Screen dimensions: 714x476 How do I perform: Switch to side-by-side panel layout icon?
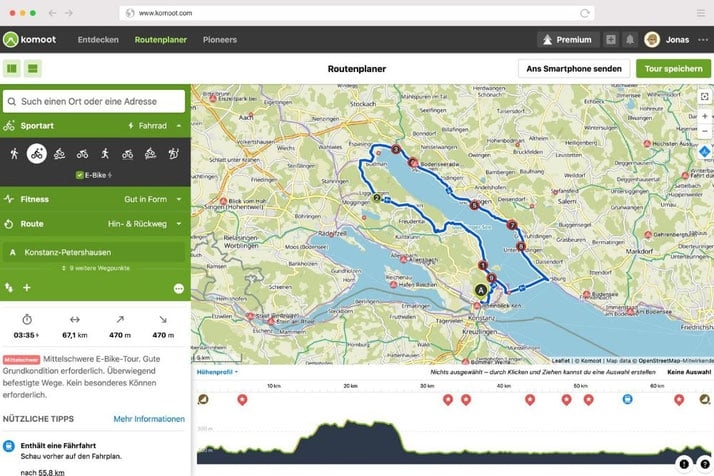pyautogui.click(x=12, y=69)
